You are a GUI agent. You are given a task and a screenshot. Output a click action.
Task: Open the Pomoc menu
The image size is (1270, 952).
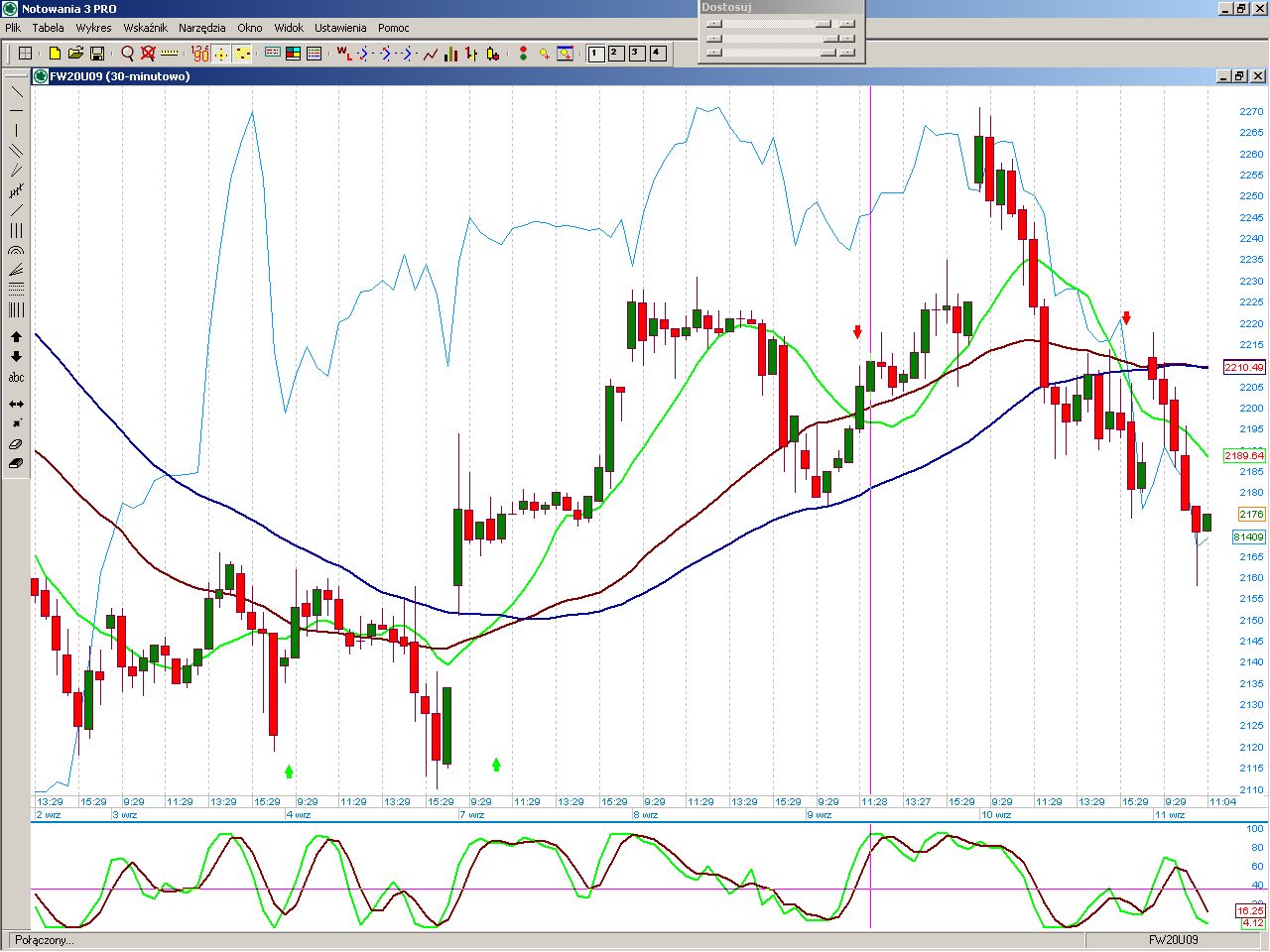[394, 28]
